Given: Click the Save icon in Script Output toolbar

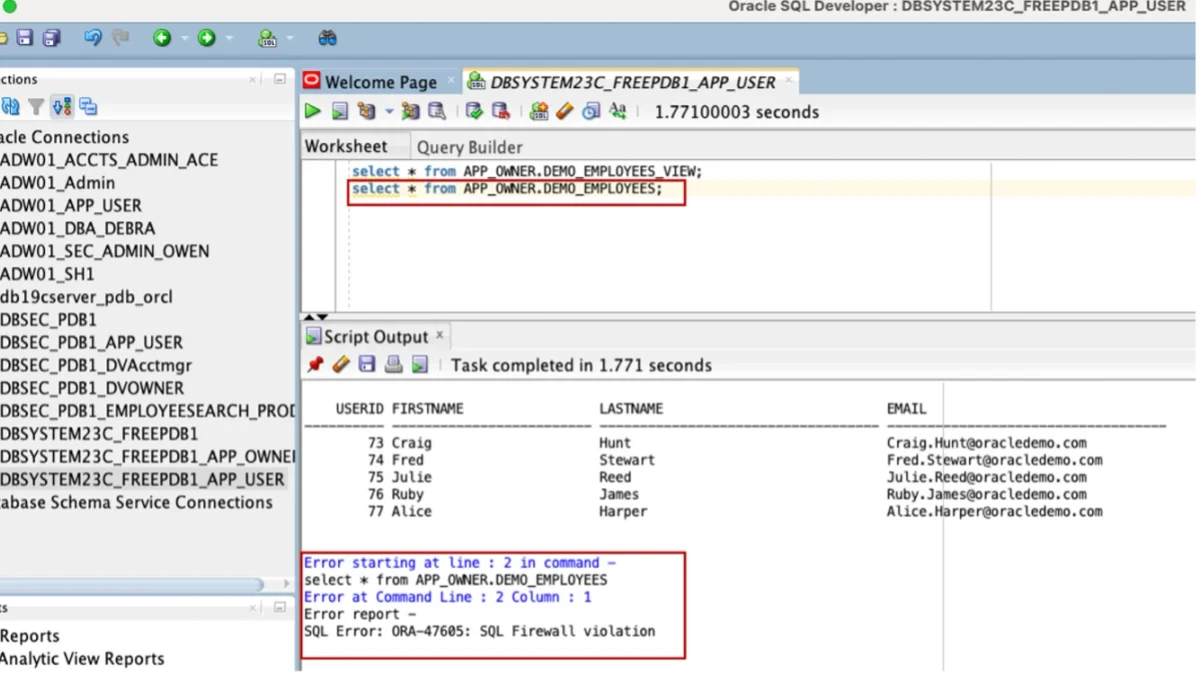Looking at the screenshot, I should point(367,365).
